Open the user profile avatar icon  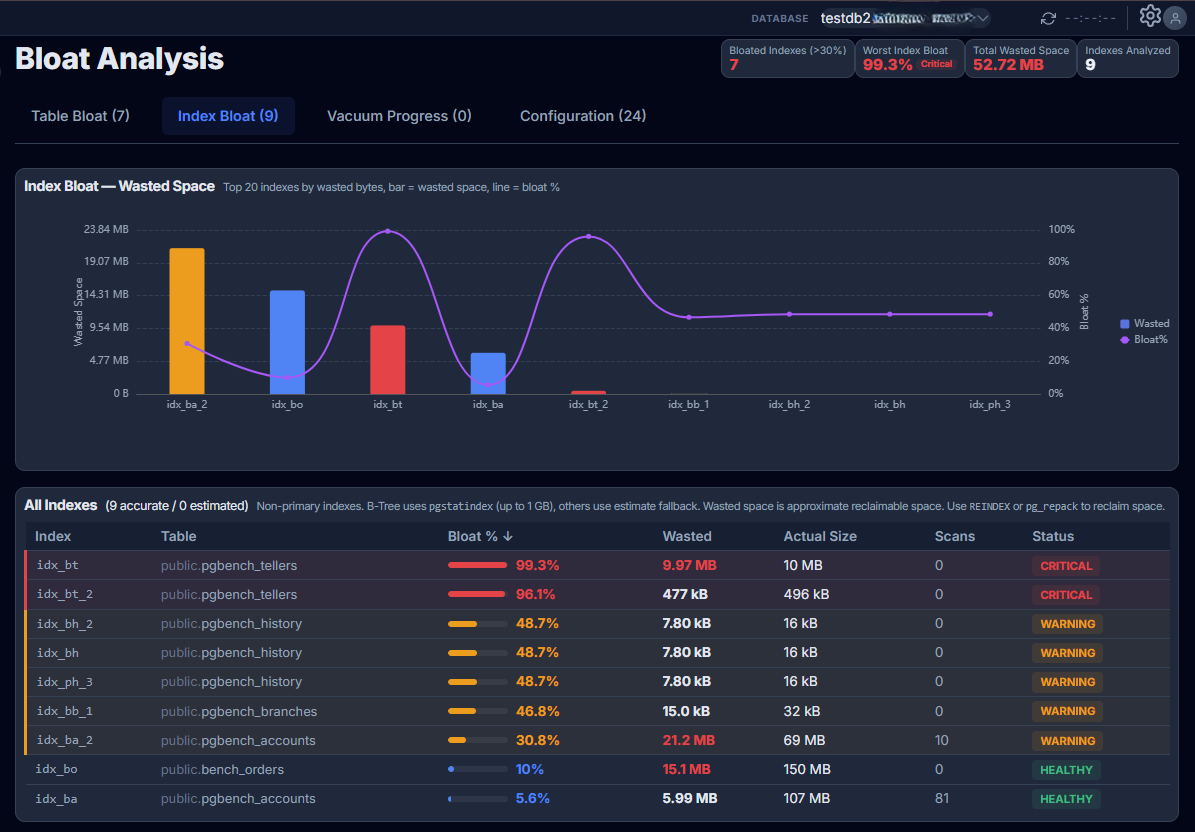click(x=1175, y=18)
